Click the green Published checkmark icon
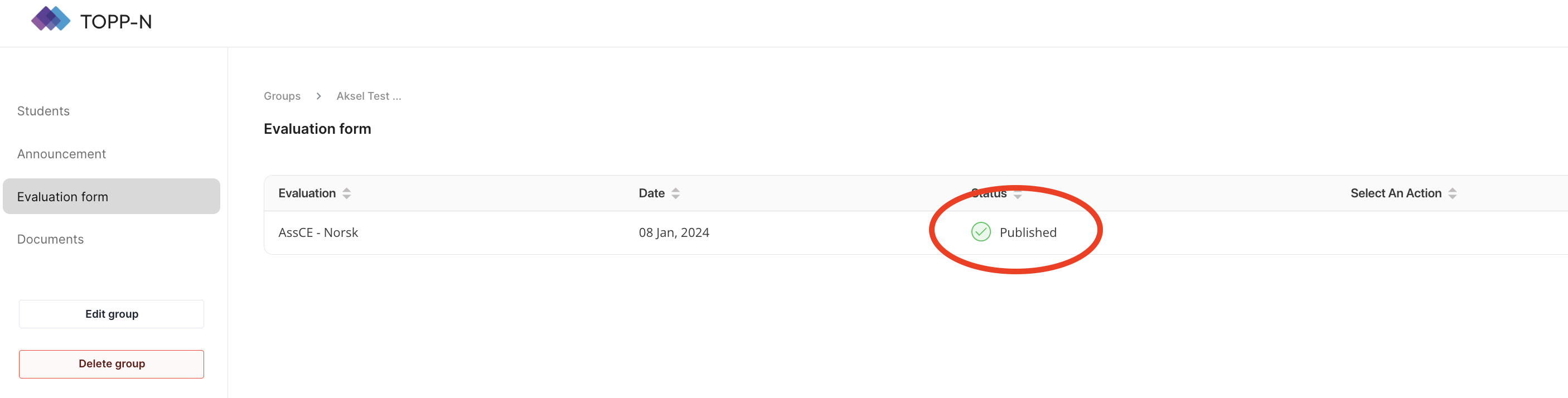 (x=981, y=232)
